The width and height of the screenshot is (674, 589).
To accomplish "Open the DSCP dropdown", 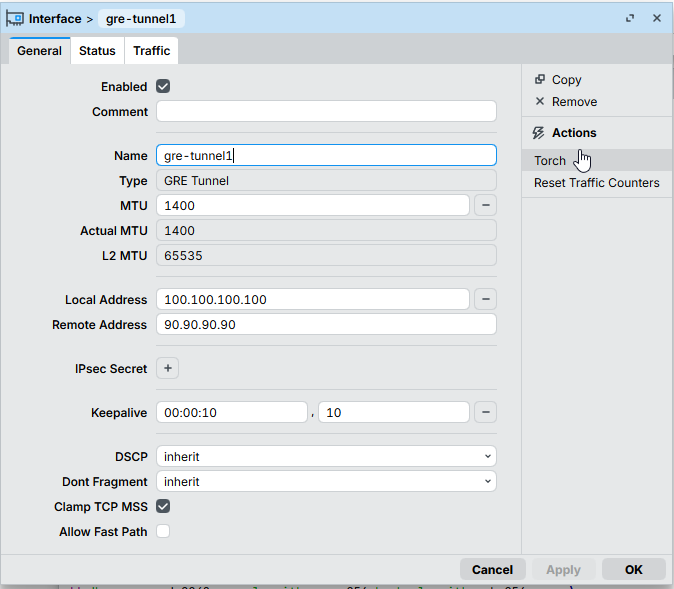I will point(326,457).
